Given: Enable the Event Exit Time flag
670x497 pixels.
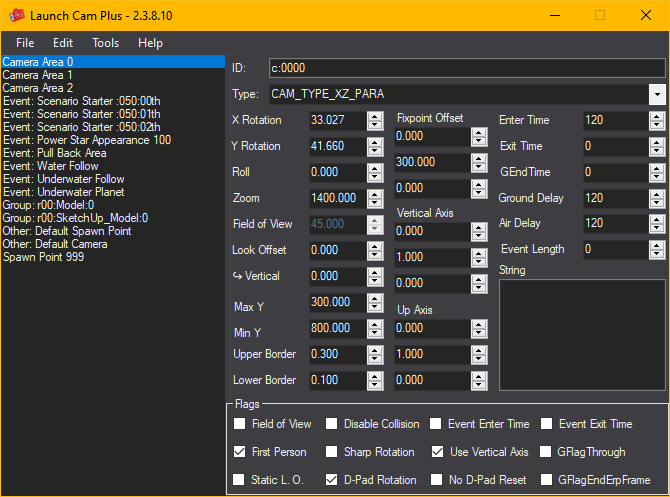Looking at the screenshot, I should click(547, 423).
